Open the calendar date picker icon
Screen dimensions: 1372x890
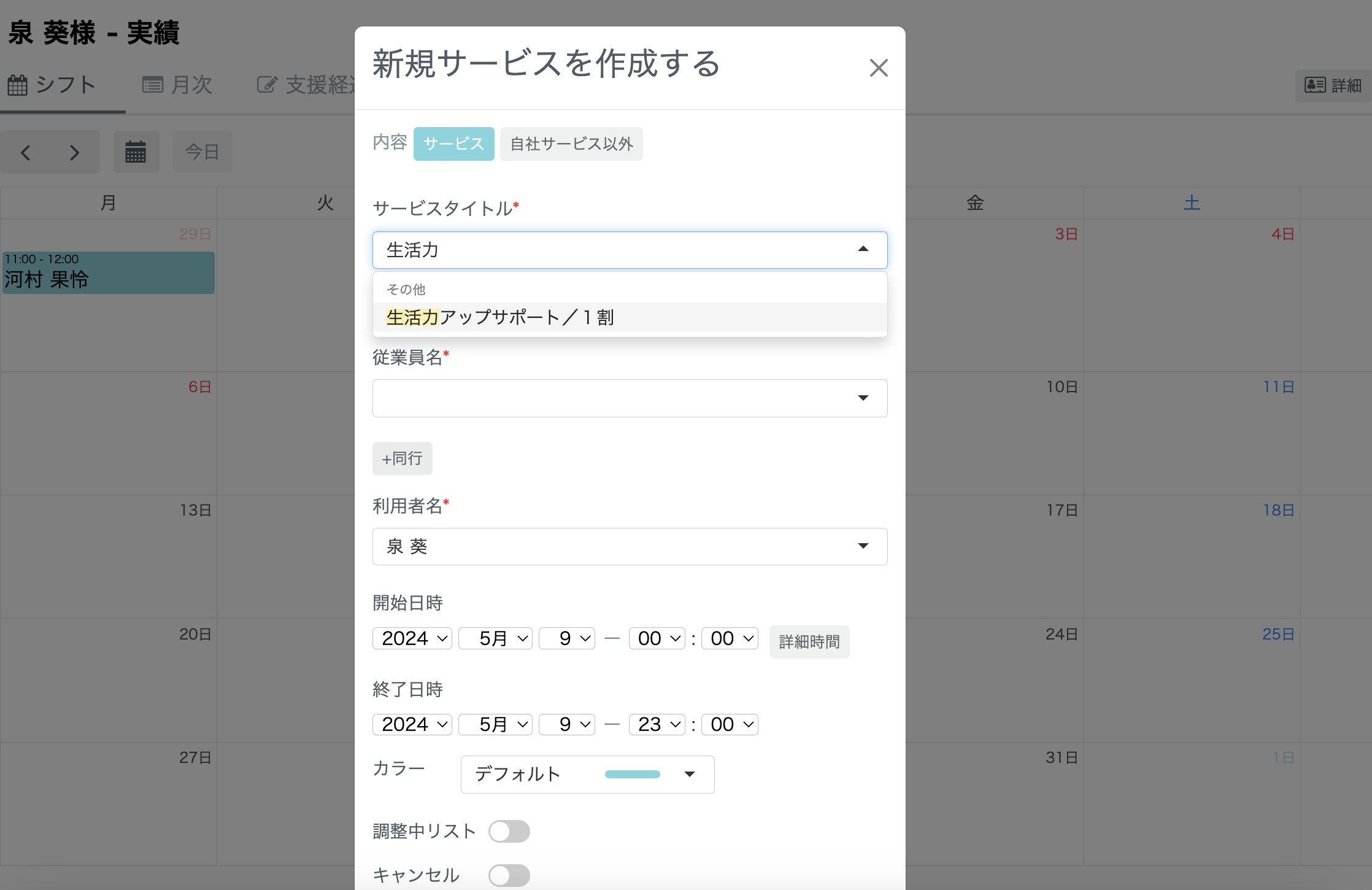pos(136,151)
